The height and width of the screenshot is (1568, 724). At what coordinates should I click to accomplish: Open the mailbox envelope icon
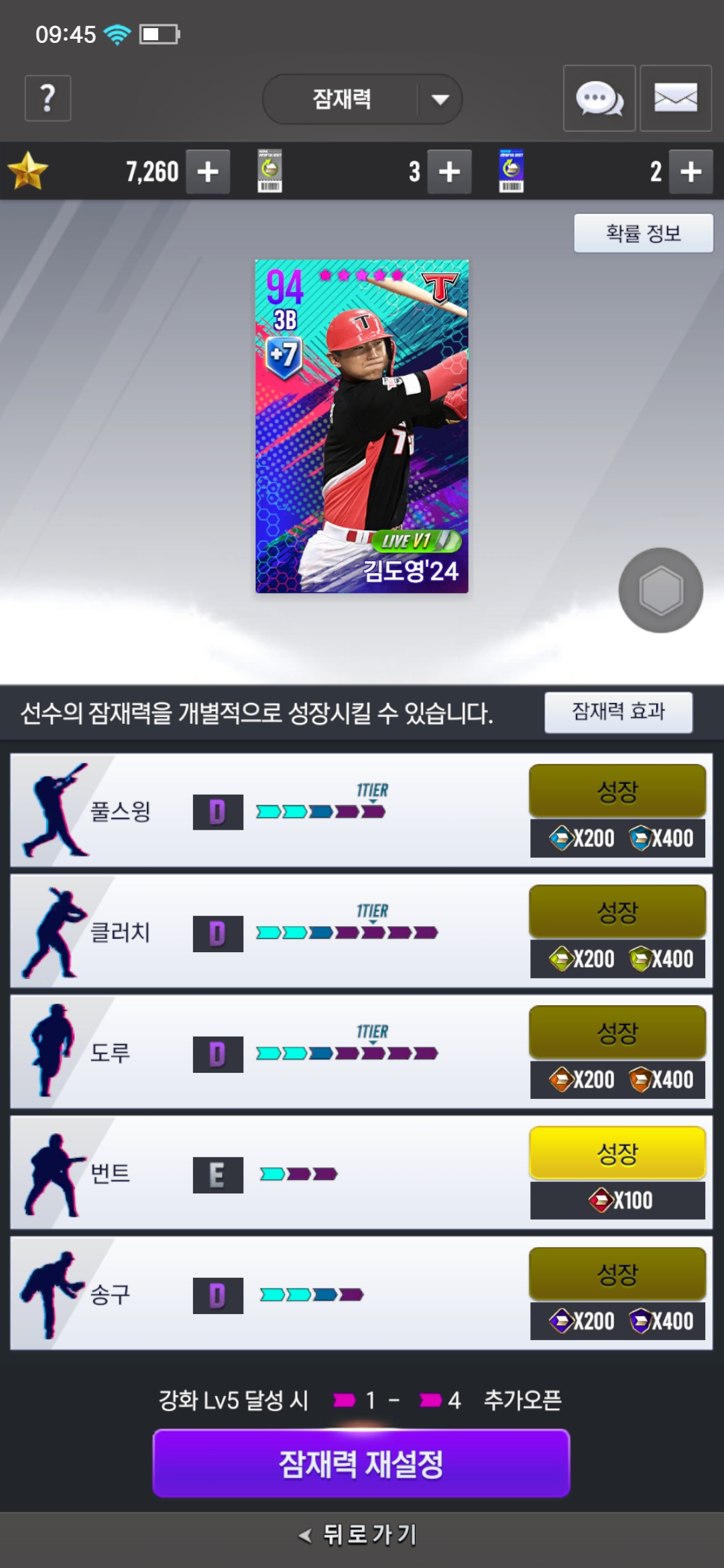(675, 99)
